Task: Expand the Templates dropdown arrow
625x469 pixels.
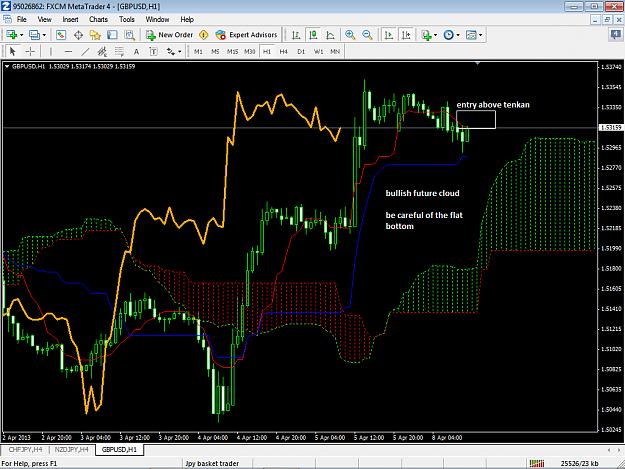Action: click(481, 35)
